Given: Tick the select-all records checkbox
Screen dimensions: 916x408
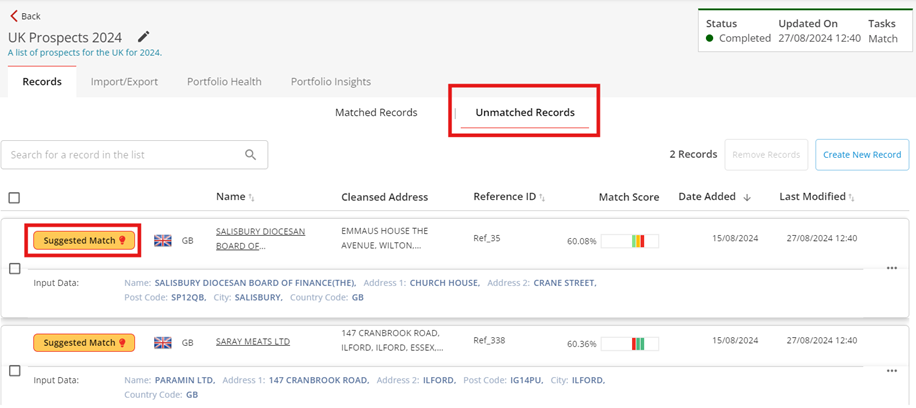Looking at the screenshot, I should [x=14, y=198].
